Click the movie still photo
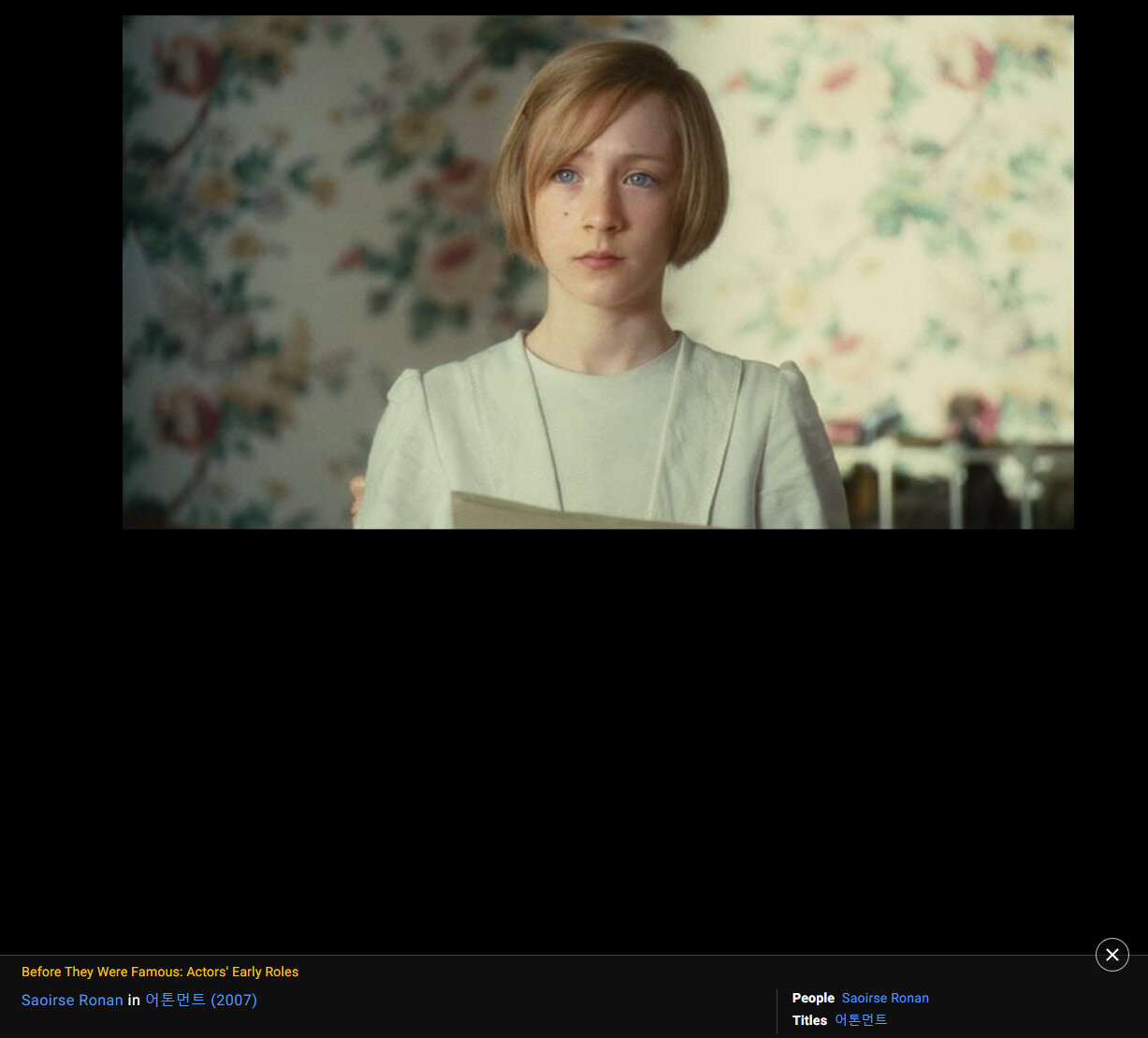 [x=598, y=272]
